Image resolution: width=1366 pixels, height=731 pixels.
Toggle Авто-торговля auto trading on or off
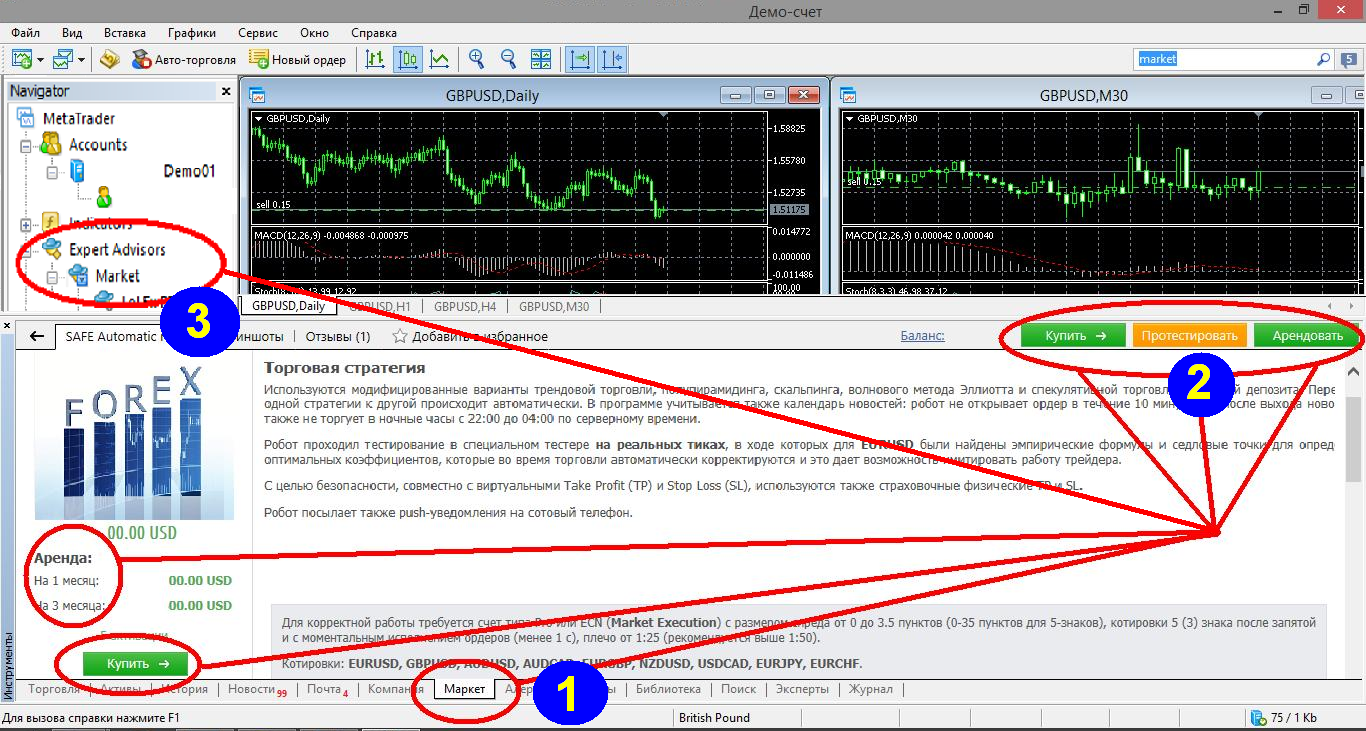(184, 59)
